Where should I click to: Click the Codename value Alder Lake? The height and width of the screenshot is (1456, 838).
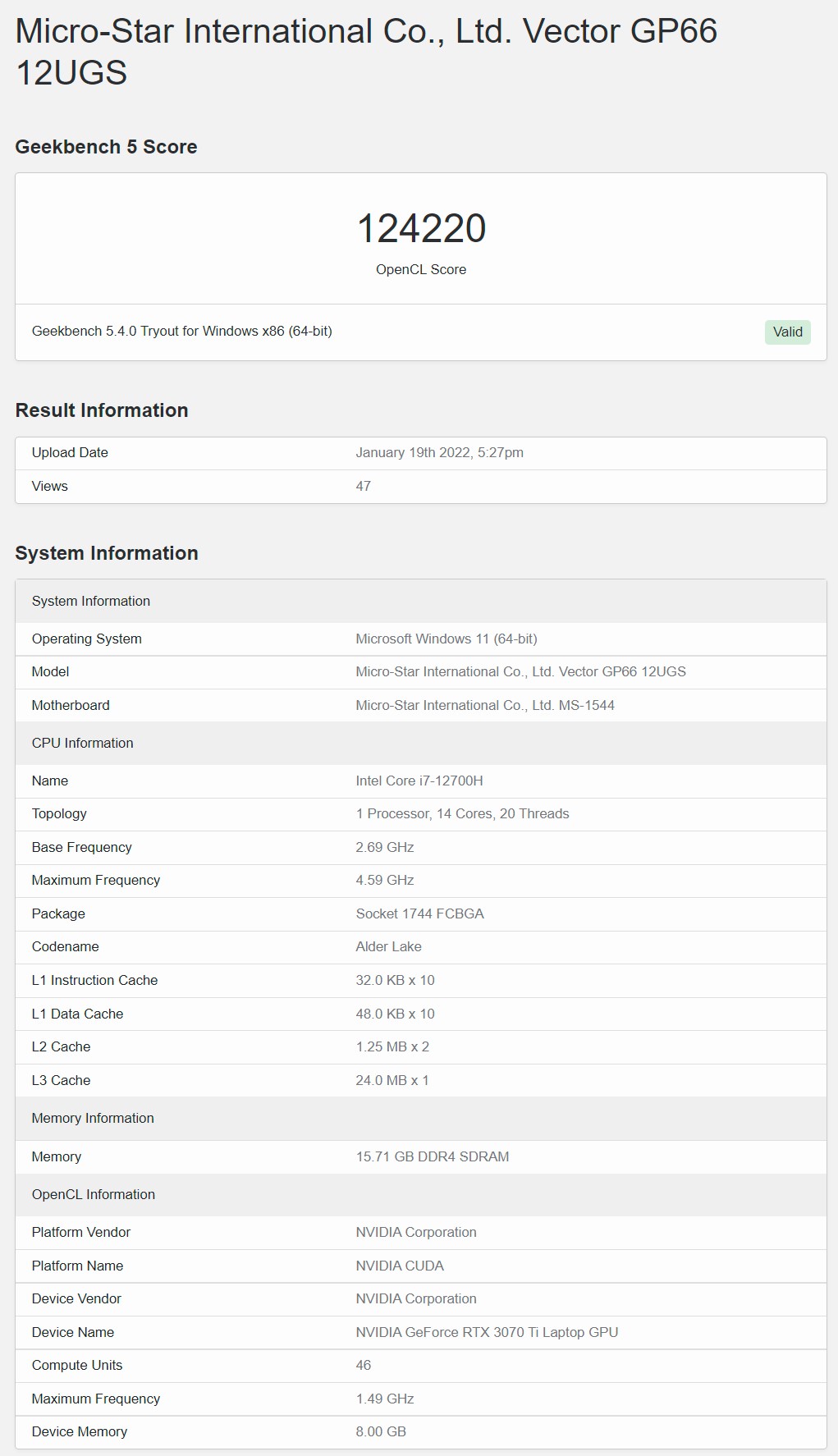tap(388, 946)
